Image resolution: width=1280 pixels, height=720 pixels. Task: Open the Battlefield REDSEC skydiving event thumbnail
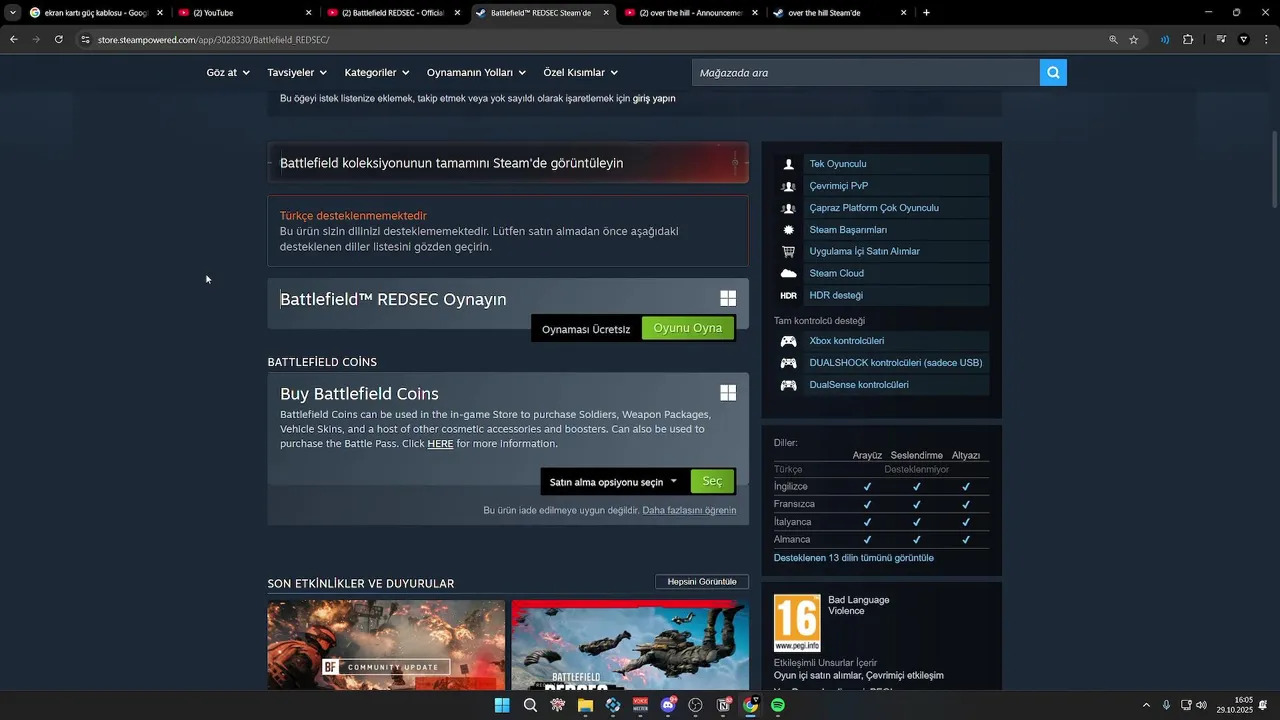[630, 645]
